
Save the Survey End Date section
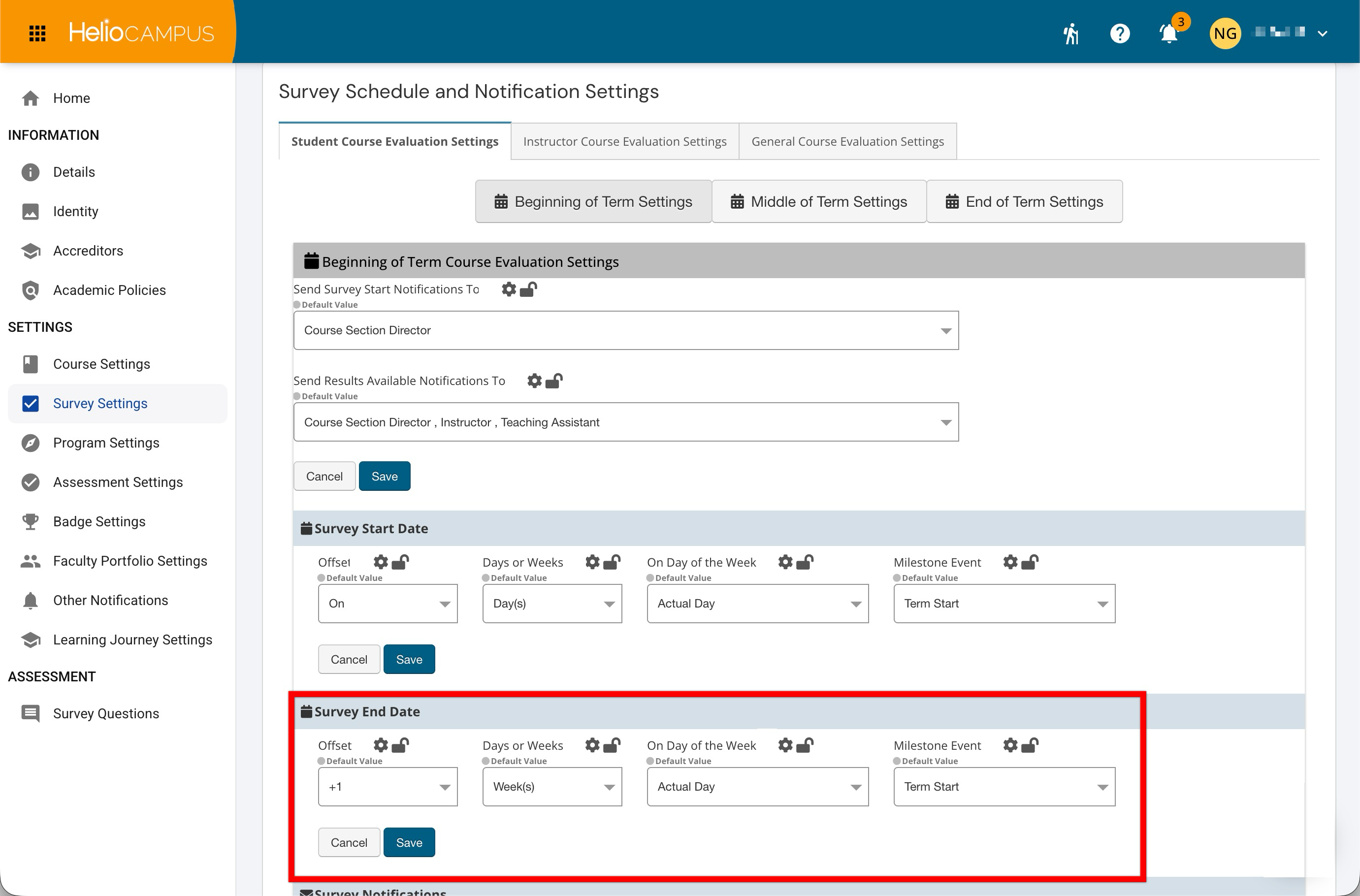click(409, 842)
